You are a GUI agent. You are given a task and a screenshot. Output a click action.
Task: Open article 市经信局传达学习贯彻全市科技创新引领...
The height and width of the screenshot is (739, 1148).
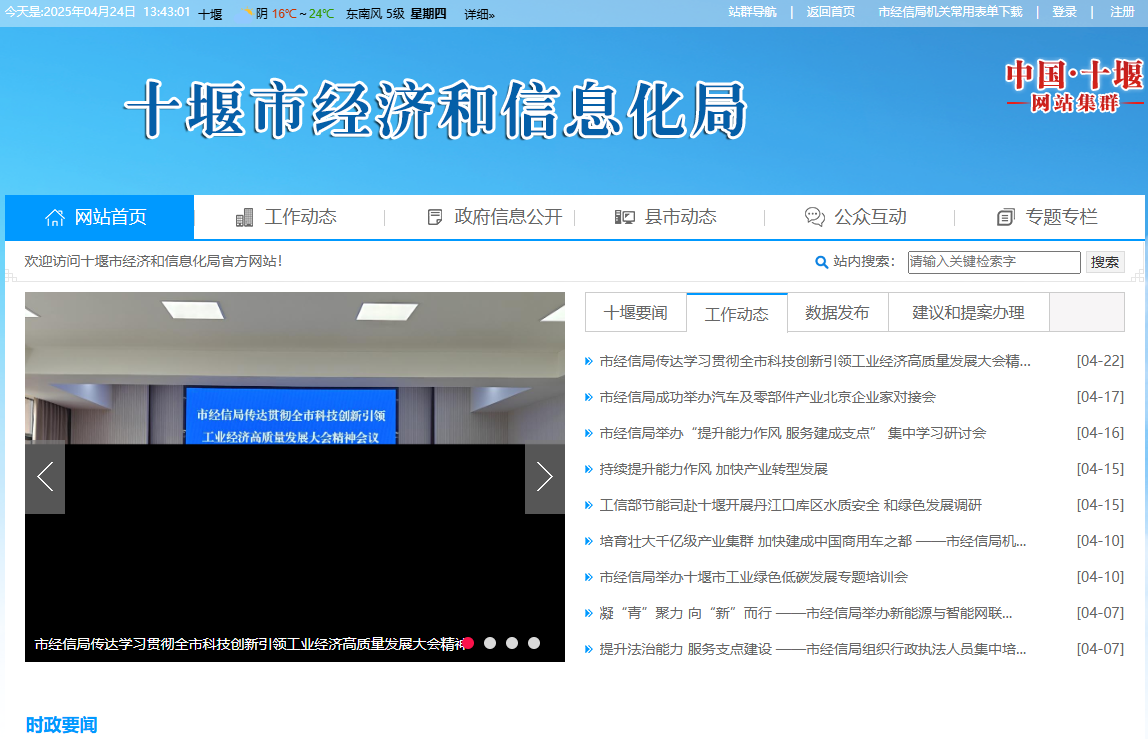(x=815, y=361)
